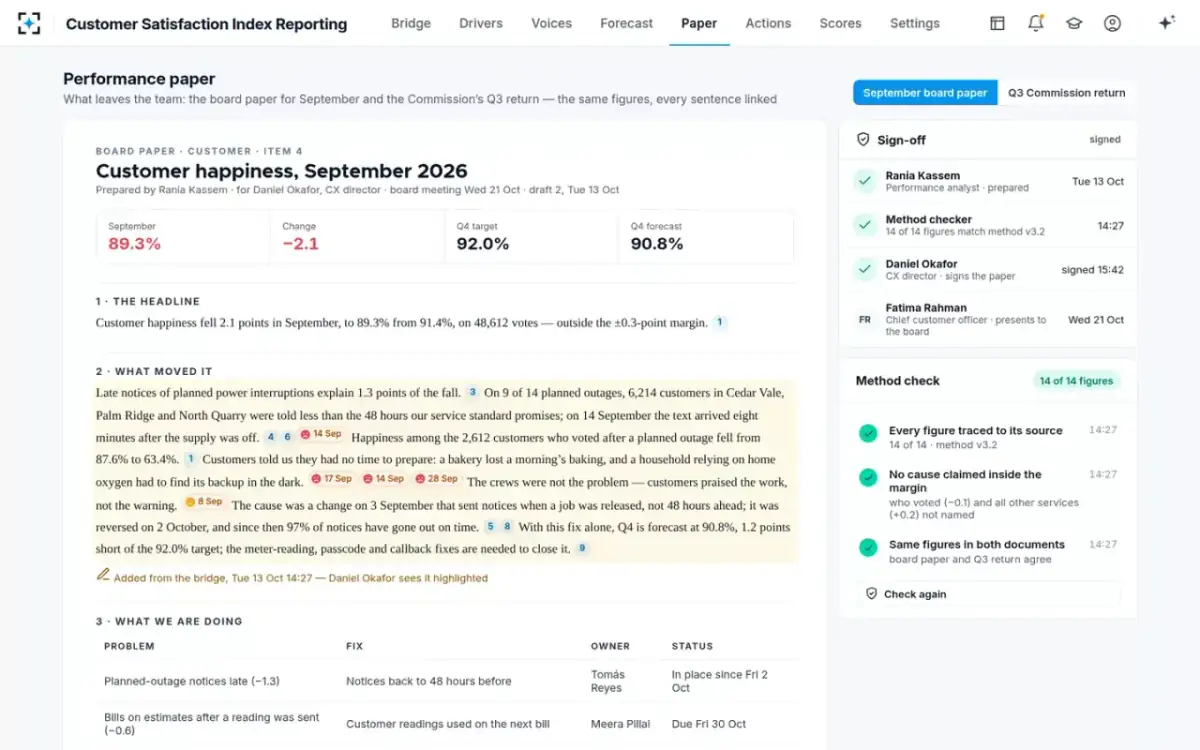Open the orange 8 Sep voice chip
The image size is (1200, 750).
203,502
